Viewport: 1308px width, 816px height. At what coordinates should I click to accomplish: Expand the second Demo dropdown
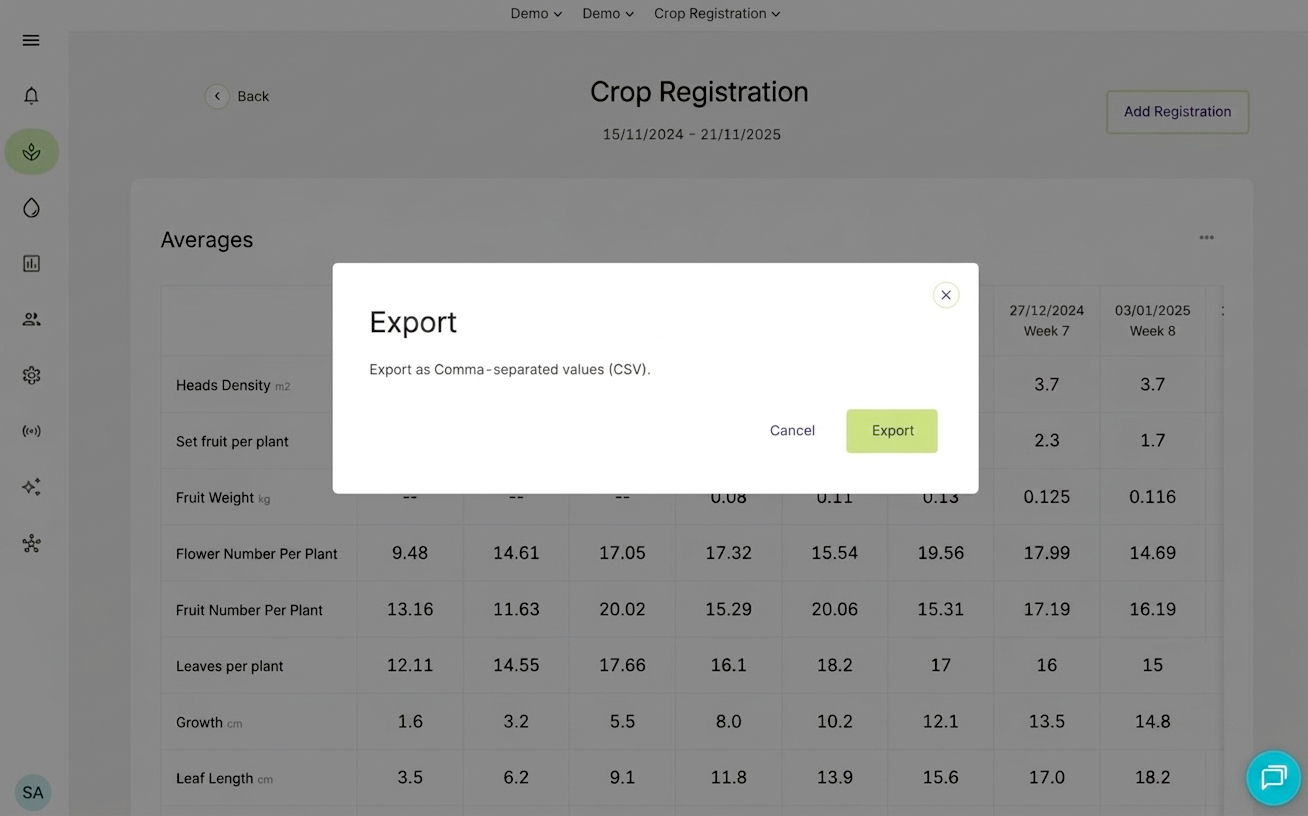pyautogui.click(x=608, y=13)
